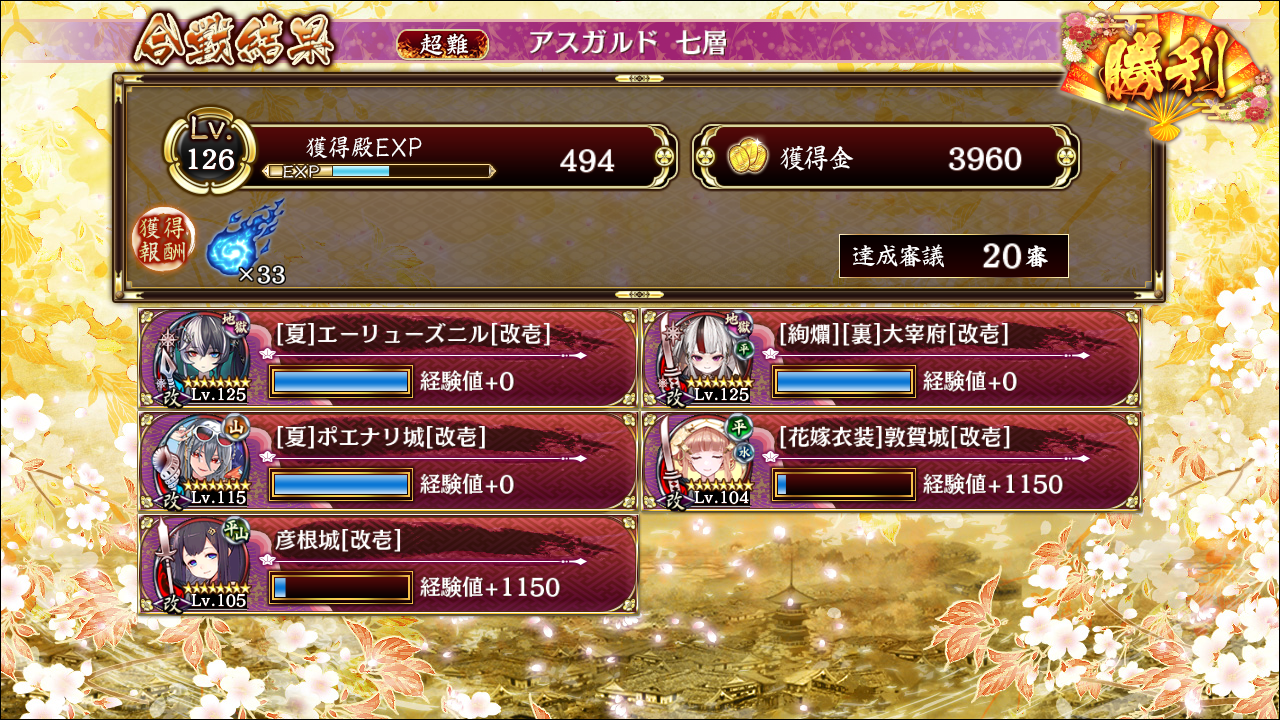Click the 平山 terrain badge on 彦根城
The width and height of the screenshot is (1280, 720).
point(236,531)
